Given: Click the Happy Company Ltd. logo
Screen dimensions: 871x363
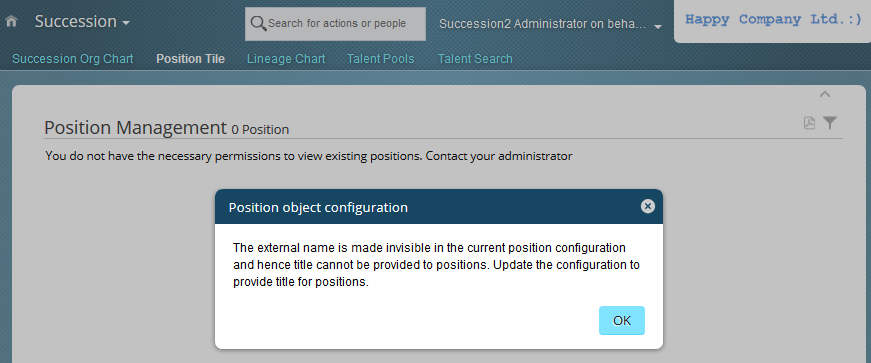Looking at the screenshot, I should pyautogui.click(x=773, y=20).
